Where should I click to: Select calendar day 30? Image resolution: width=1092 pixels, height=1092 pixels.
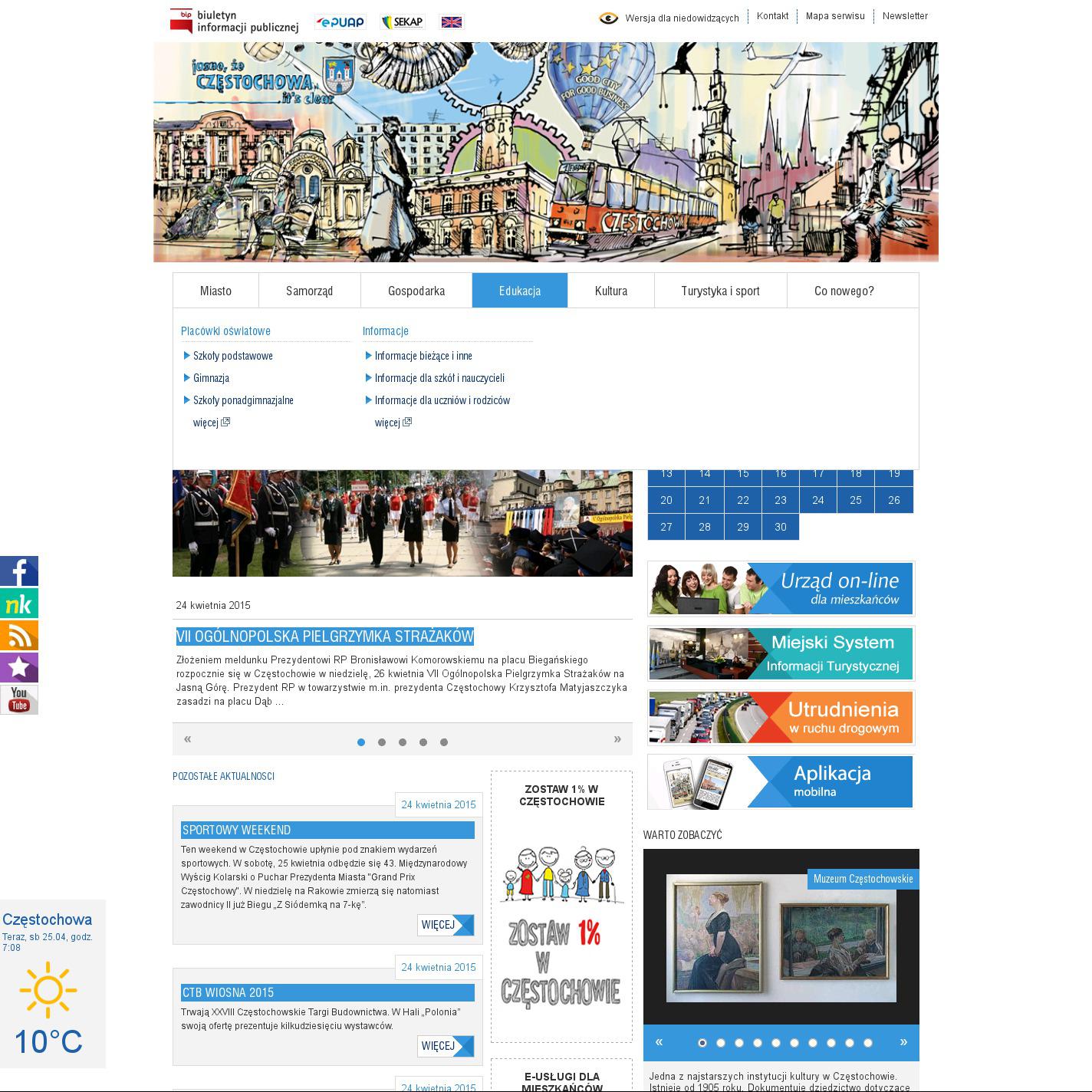point(781,527)
